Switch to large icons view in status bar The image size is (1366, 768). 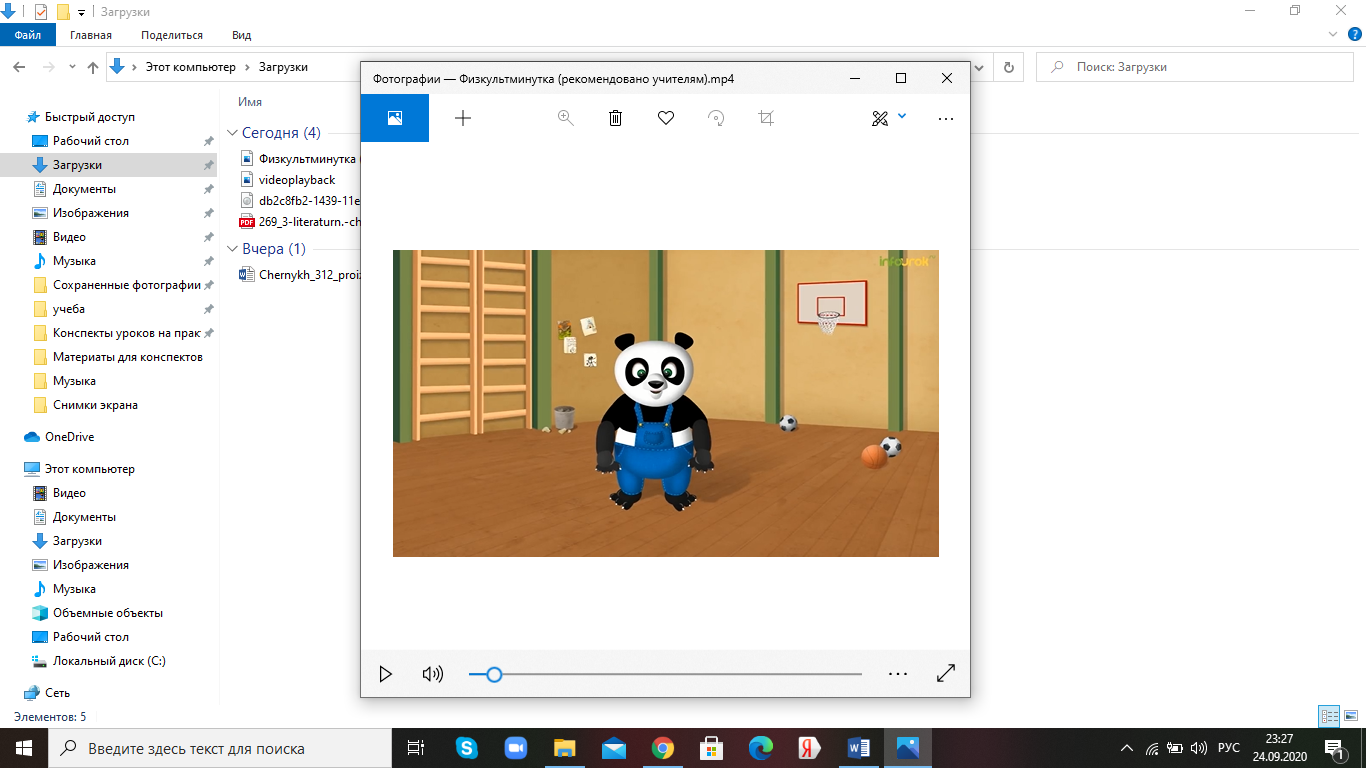(1350, 716)
